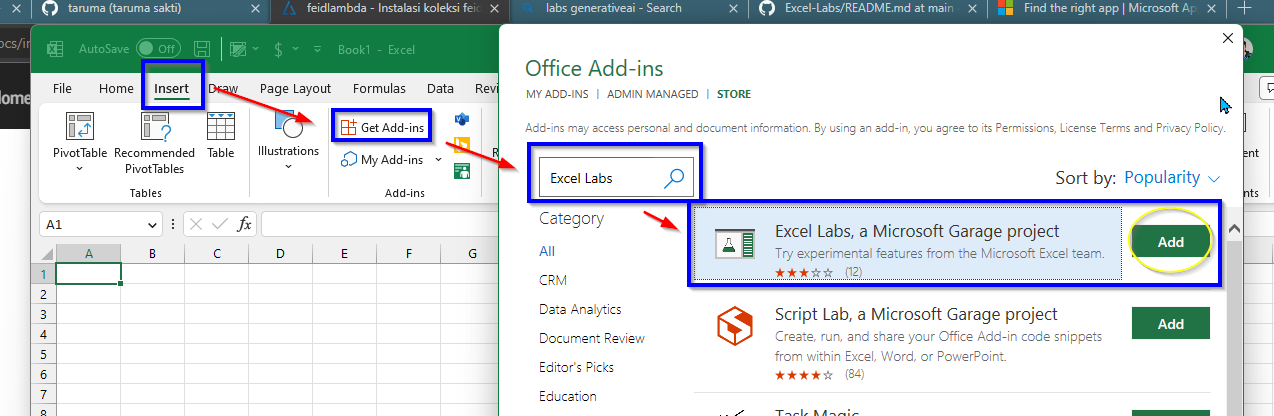Image resolution: width=1274 pixels, height=416 pixels.
Task: Click the Excel logo icon in title bar
Action: coord(57,48)
